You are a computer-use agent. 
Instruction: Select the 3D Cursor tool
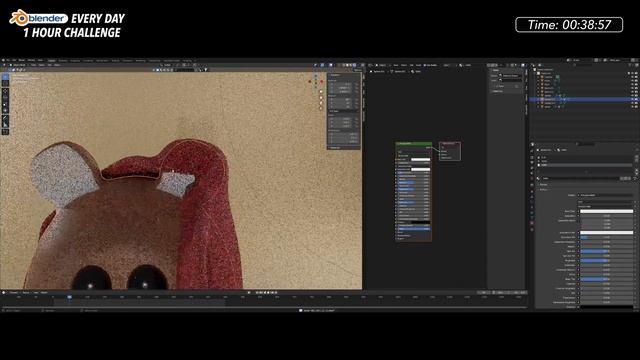pyautogui.click(x=5, y=83)
